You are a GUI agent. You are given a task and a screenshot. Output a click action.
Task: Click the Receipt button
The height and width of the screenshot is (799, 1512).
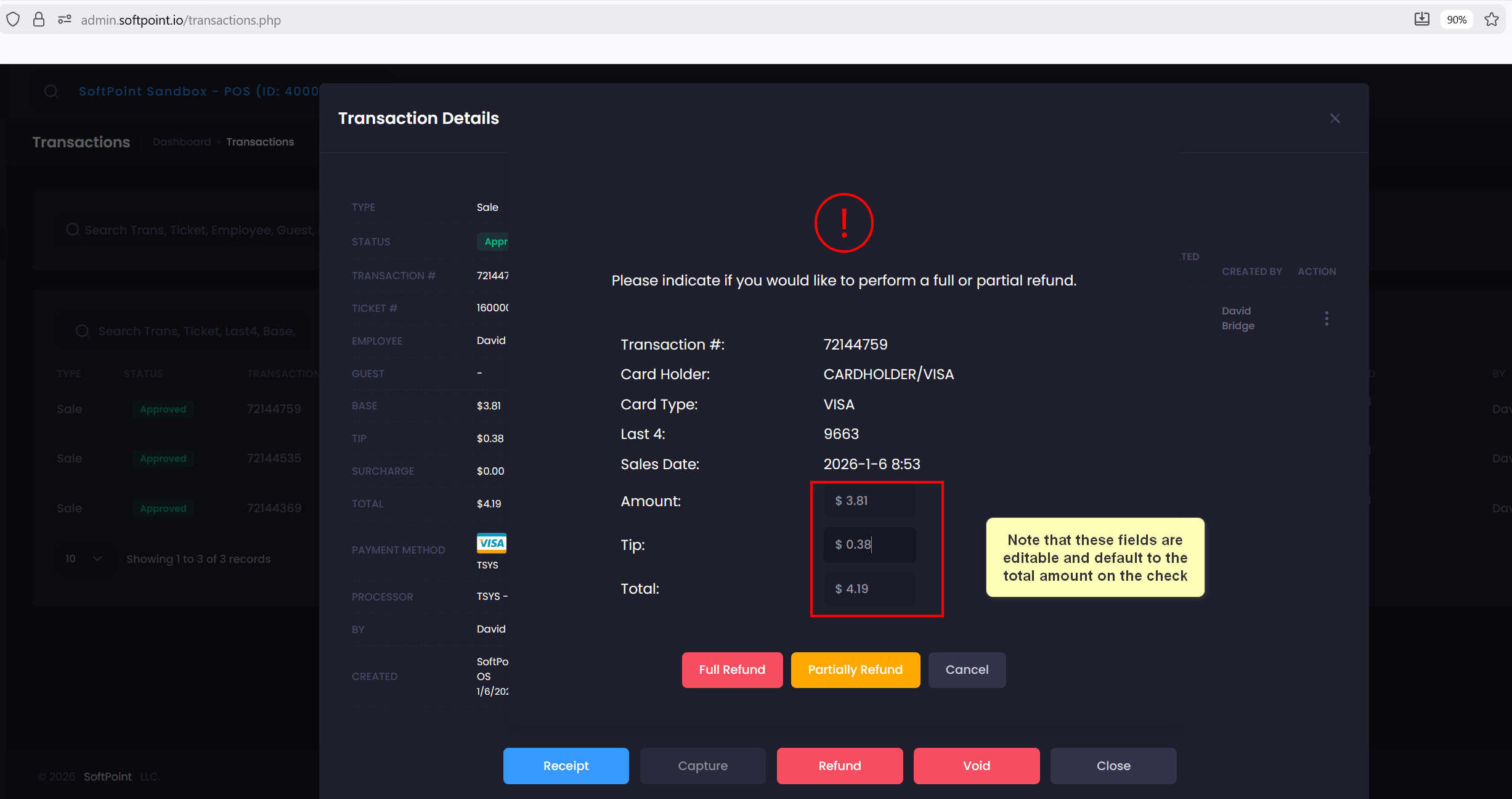[x=566, y=766]
